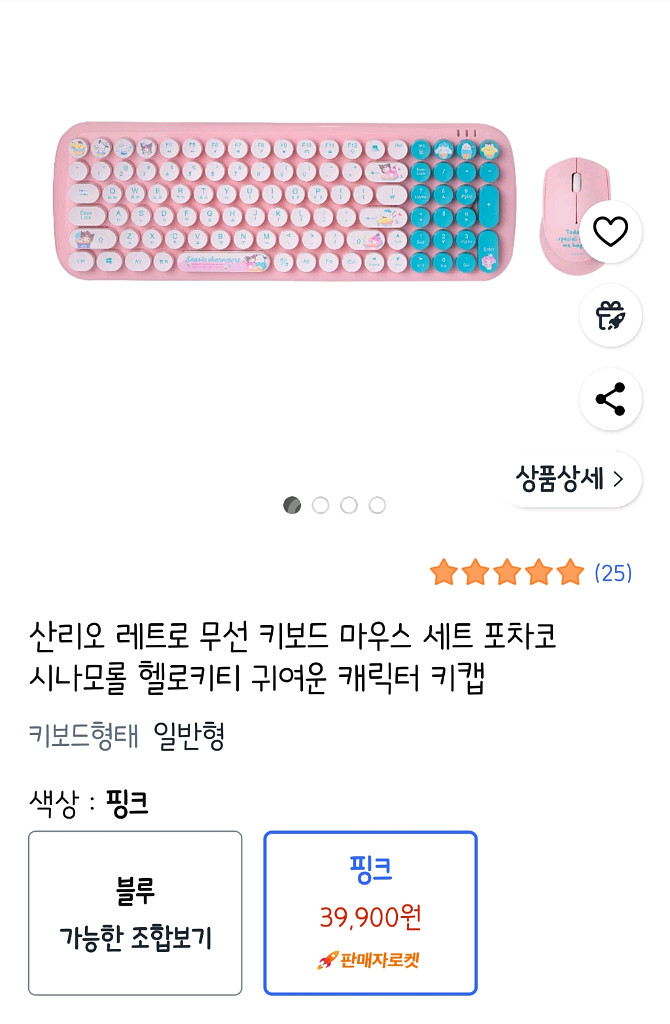This screenshot has width=670, height=1024.
Task: Tap the gift icon
Action: [610, 316]
